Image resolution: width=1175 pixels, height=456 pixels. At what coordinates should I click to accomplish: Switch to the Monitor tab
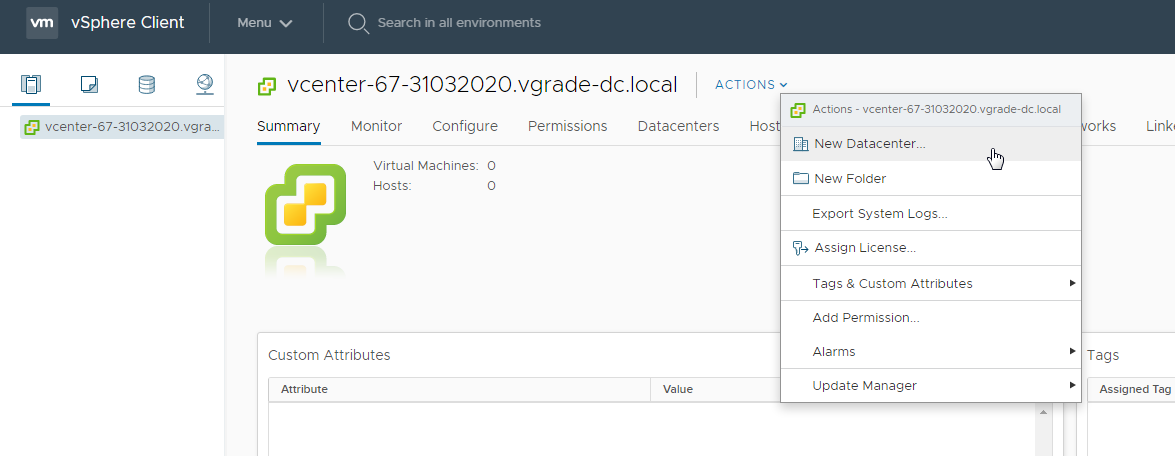tap(376, 126)
